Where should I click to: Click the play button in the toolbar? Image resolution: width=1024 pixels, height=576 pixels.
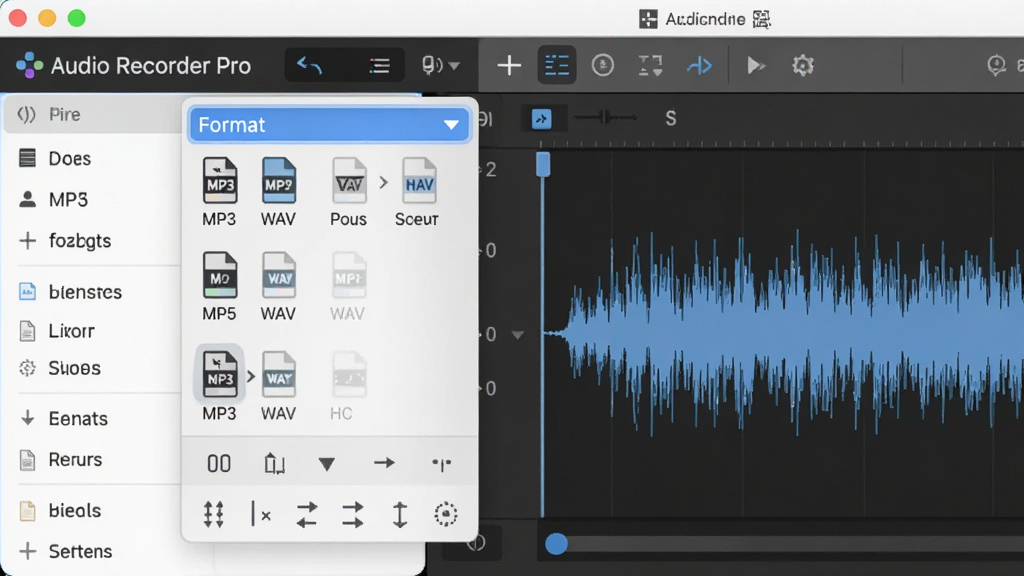[756, 65]
